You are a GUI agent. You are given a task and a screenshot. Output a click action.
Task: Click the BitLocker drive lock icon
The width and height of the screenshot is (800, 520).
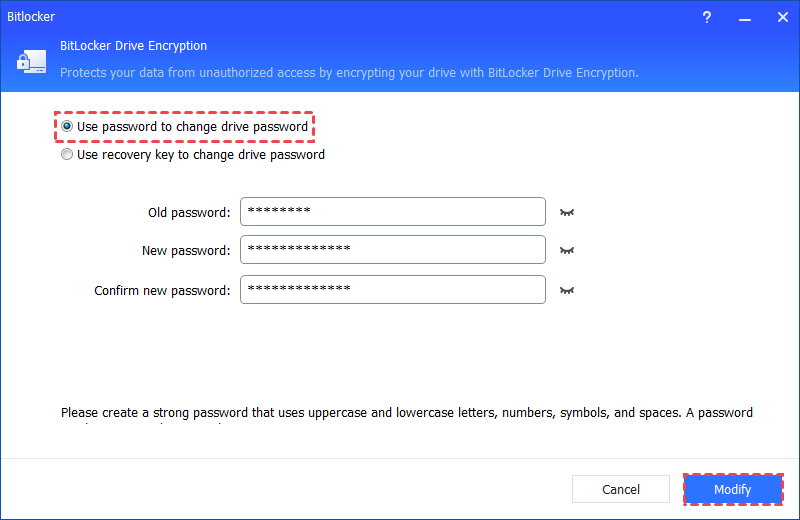click(28, 61)
